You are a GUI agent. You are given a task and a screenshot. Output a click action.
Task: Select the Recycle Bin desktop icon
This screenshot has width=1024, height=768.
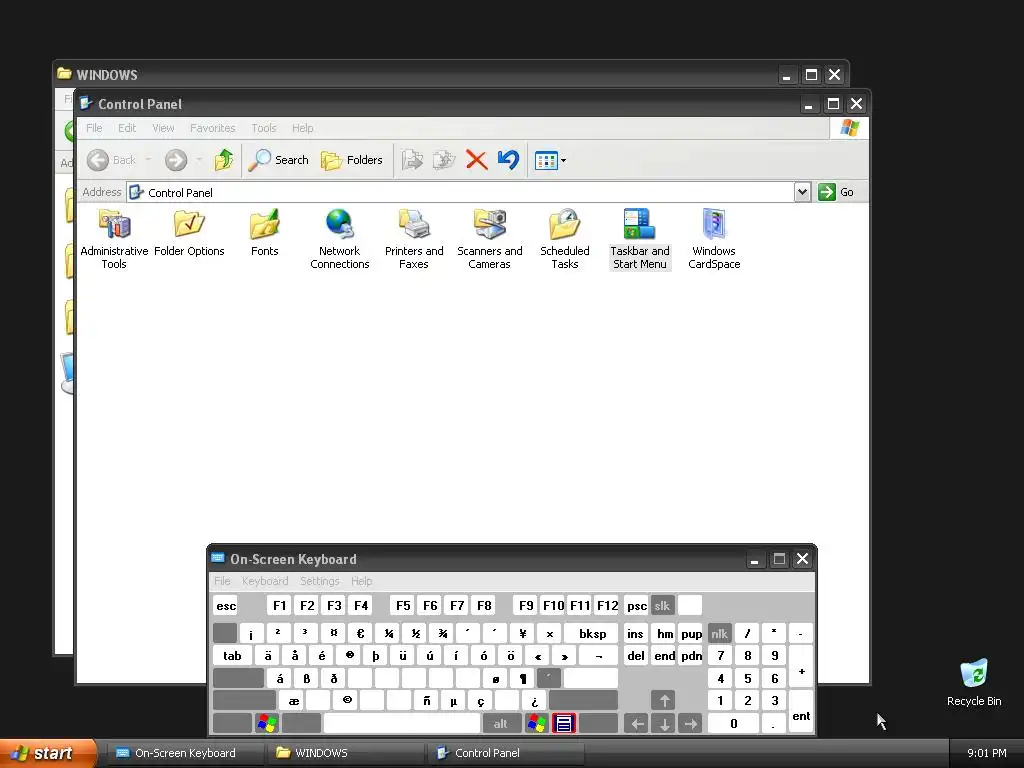(974, 683)
